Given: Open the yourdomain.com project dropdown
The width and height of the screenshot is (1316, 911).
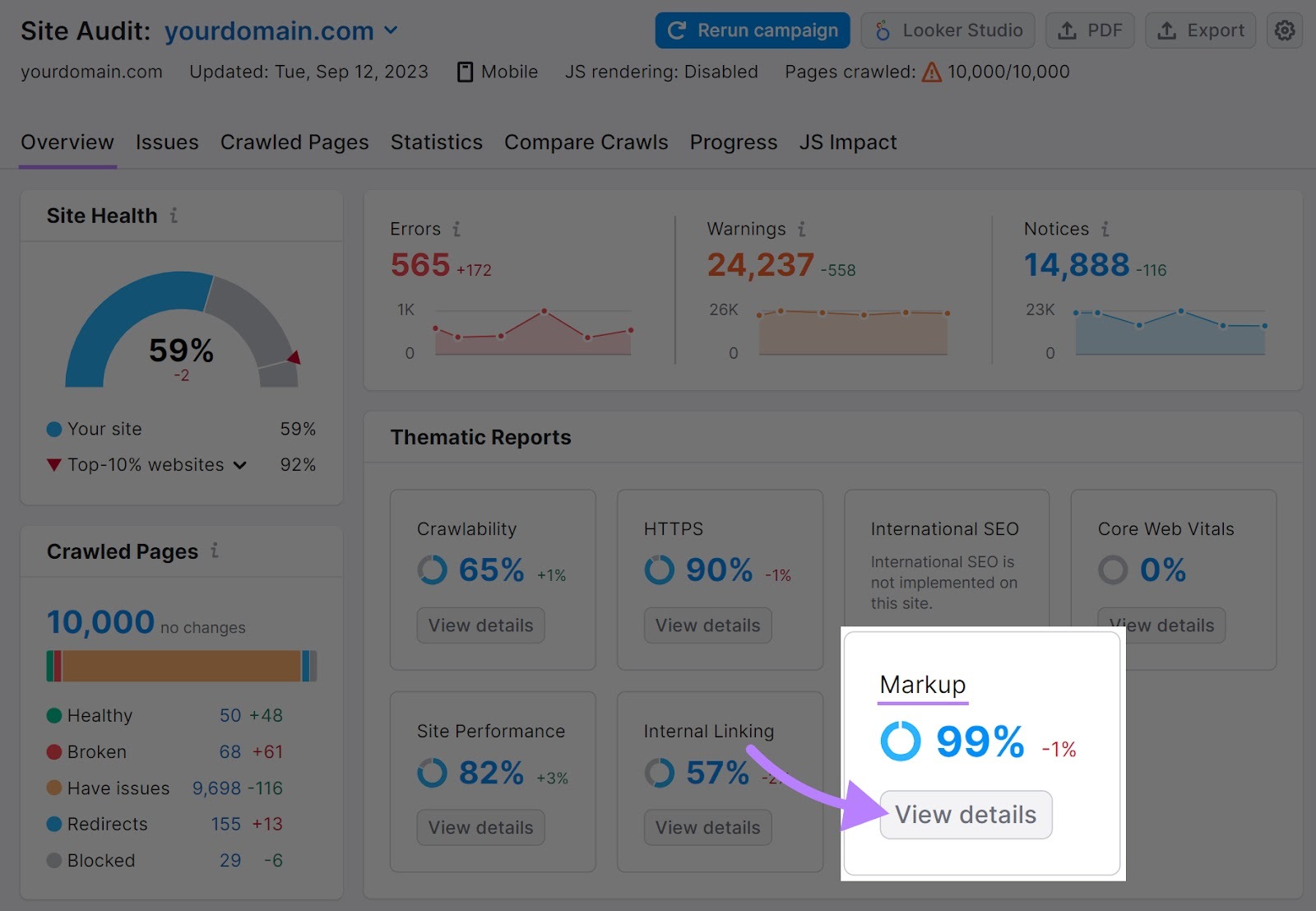Looking at the screenshot, I should click(281, 31).
